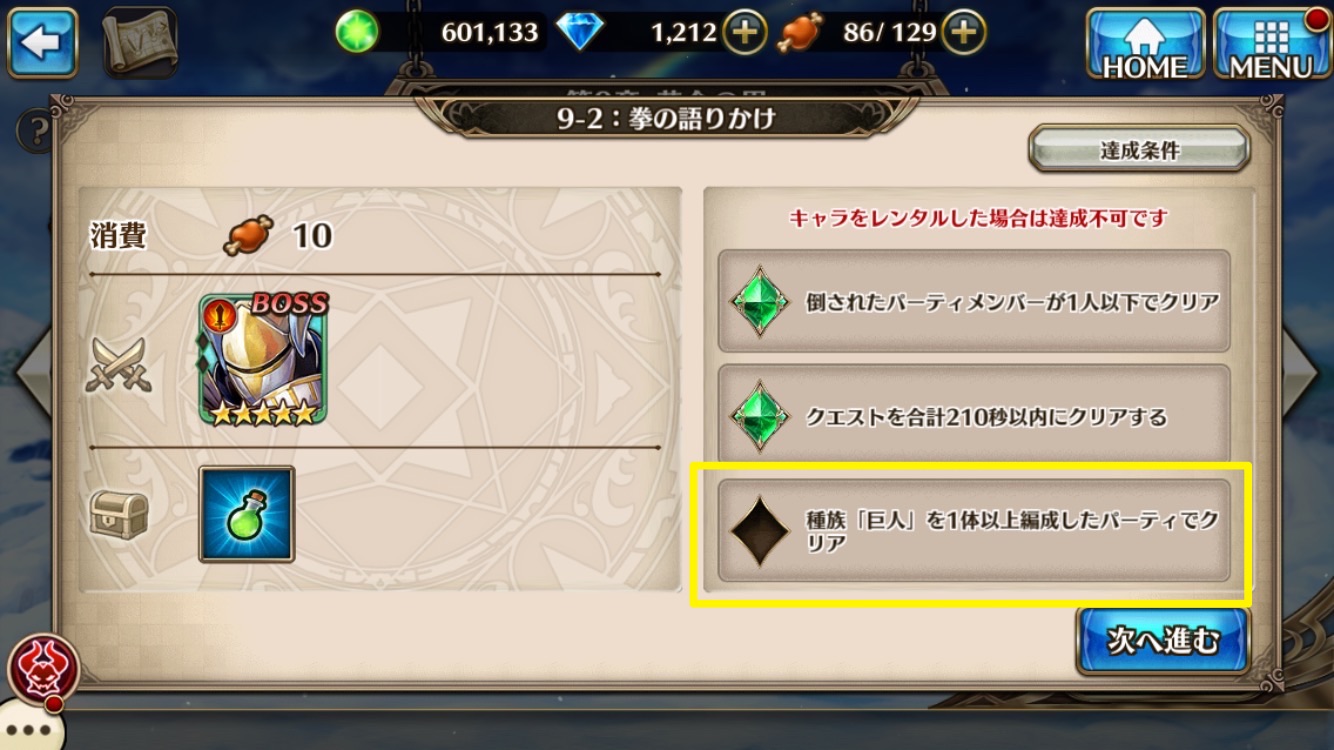
Task: Go to the HOME screen
Action: [x=1145, y=43]
